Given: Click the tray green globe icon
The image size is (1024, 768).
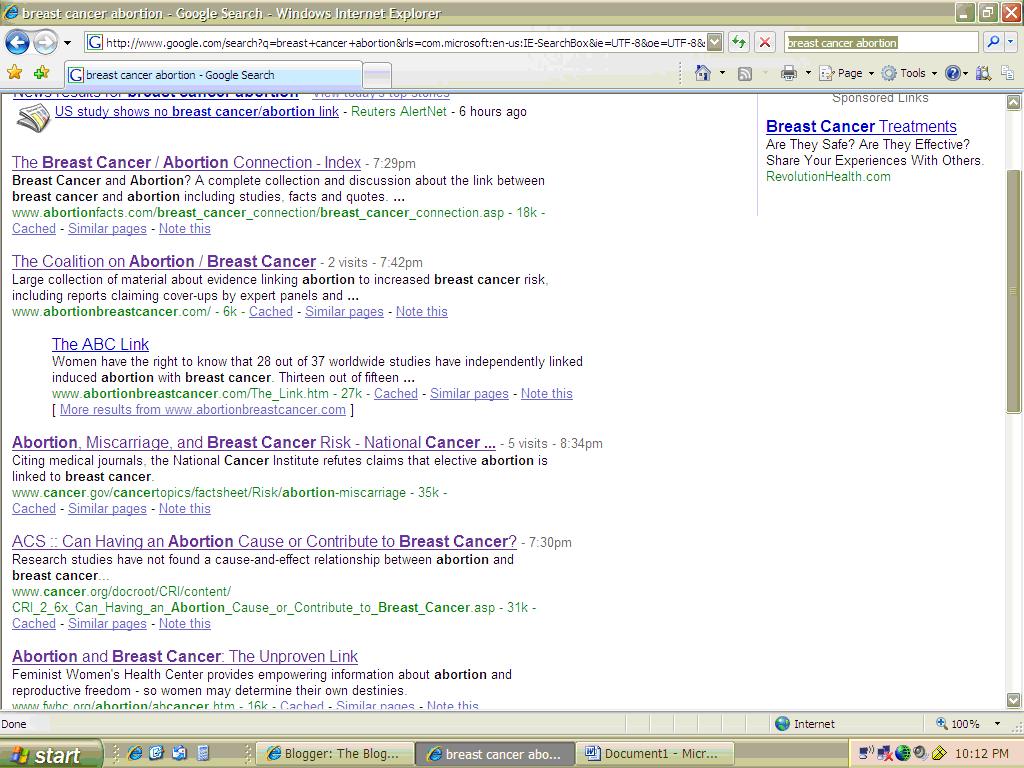Looking at the screenshot, I should coord(903,754).
